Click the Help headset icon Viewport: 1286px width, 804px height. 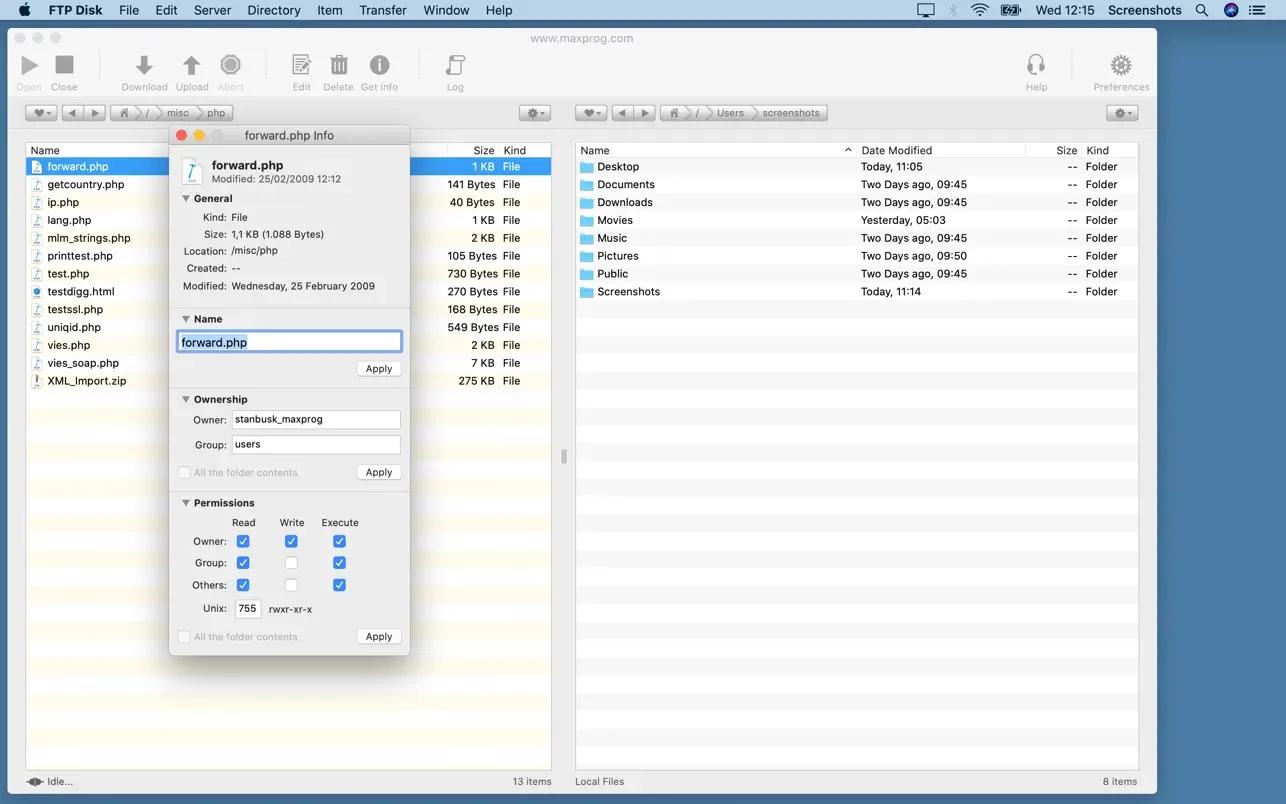[1036, 66]
